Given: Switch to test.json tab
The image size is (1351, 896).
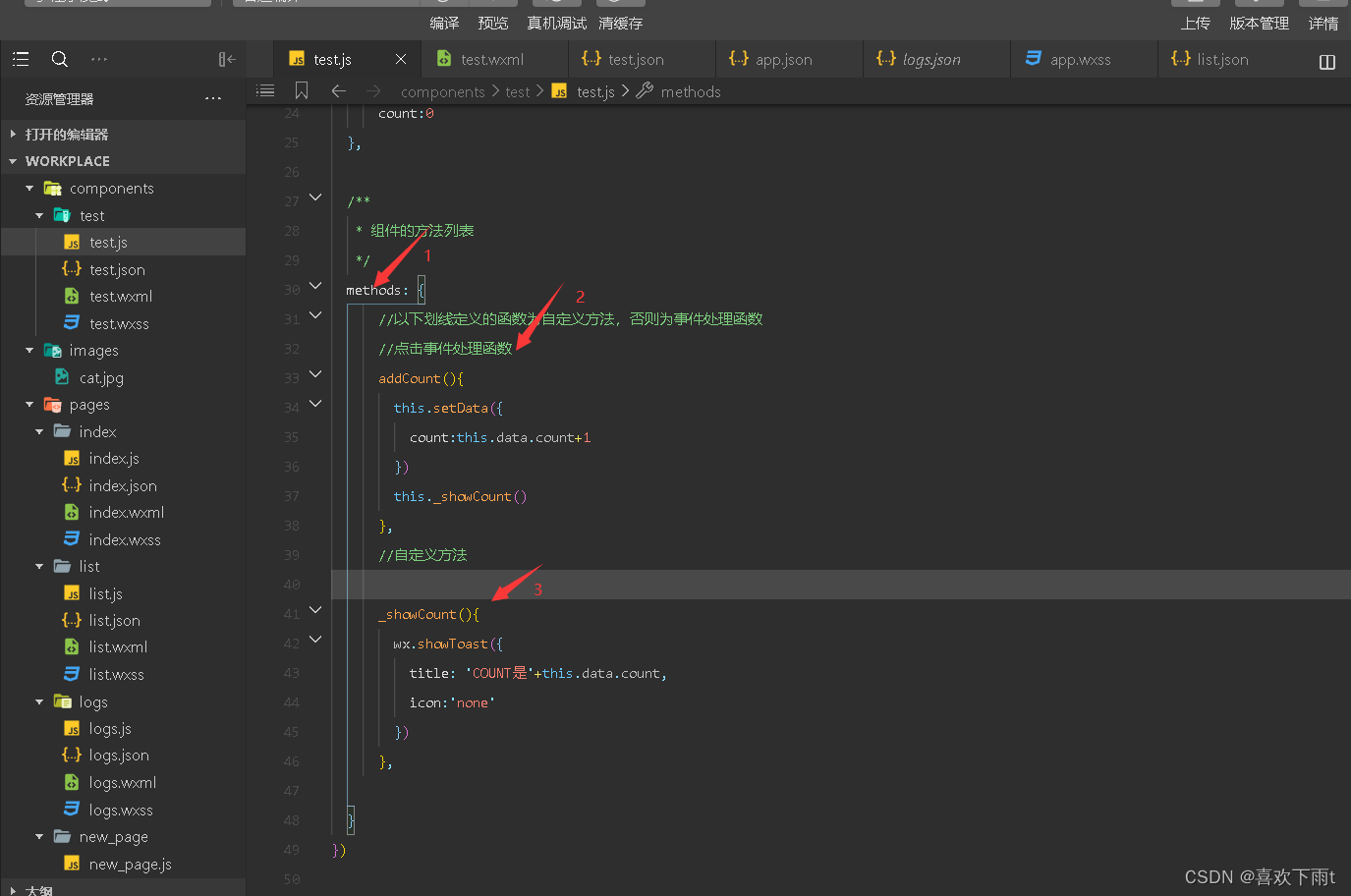Looking at the screenshot, I should (642, 59).
